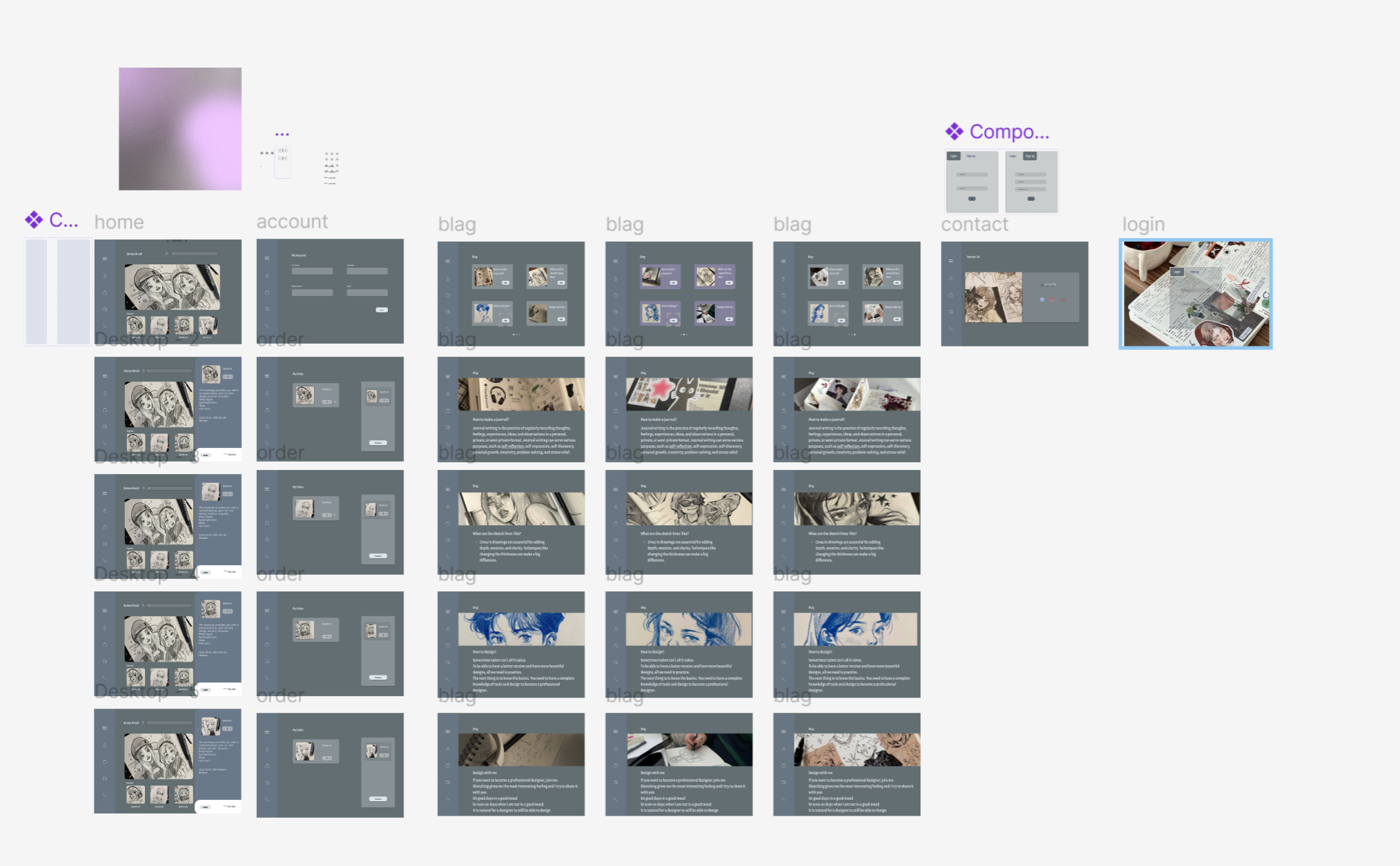Click purple component icon beside 'Compo...' label
The image size is (1400, 866).
(x=954, y=131)
